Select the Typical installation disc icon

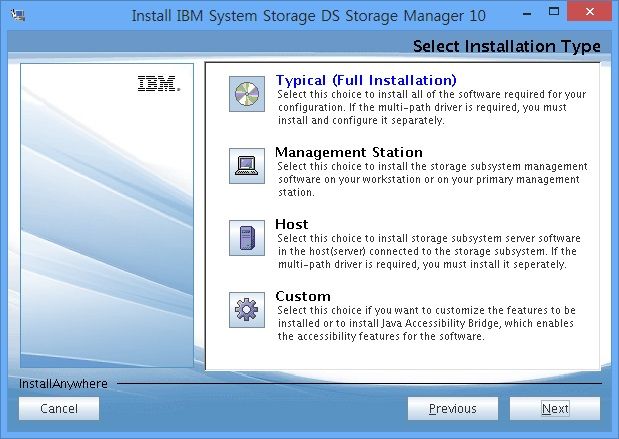click(x=247, y=94)
